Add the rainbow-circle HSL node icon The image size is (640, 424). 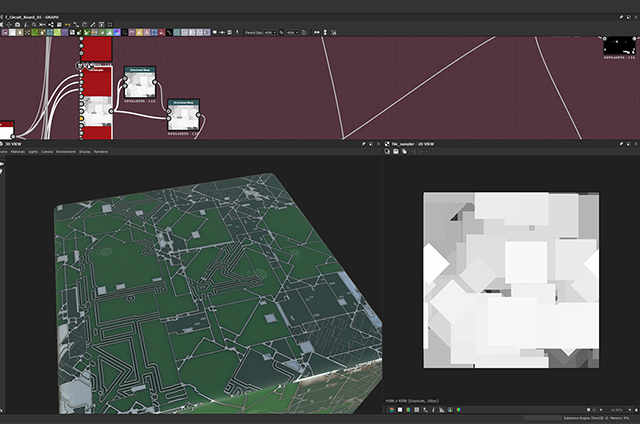click(x=117, y=32)
